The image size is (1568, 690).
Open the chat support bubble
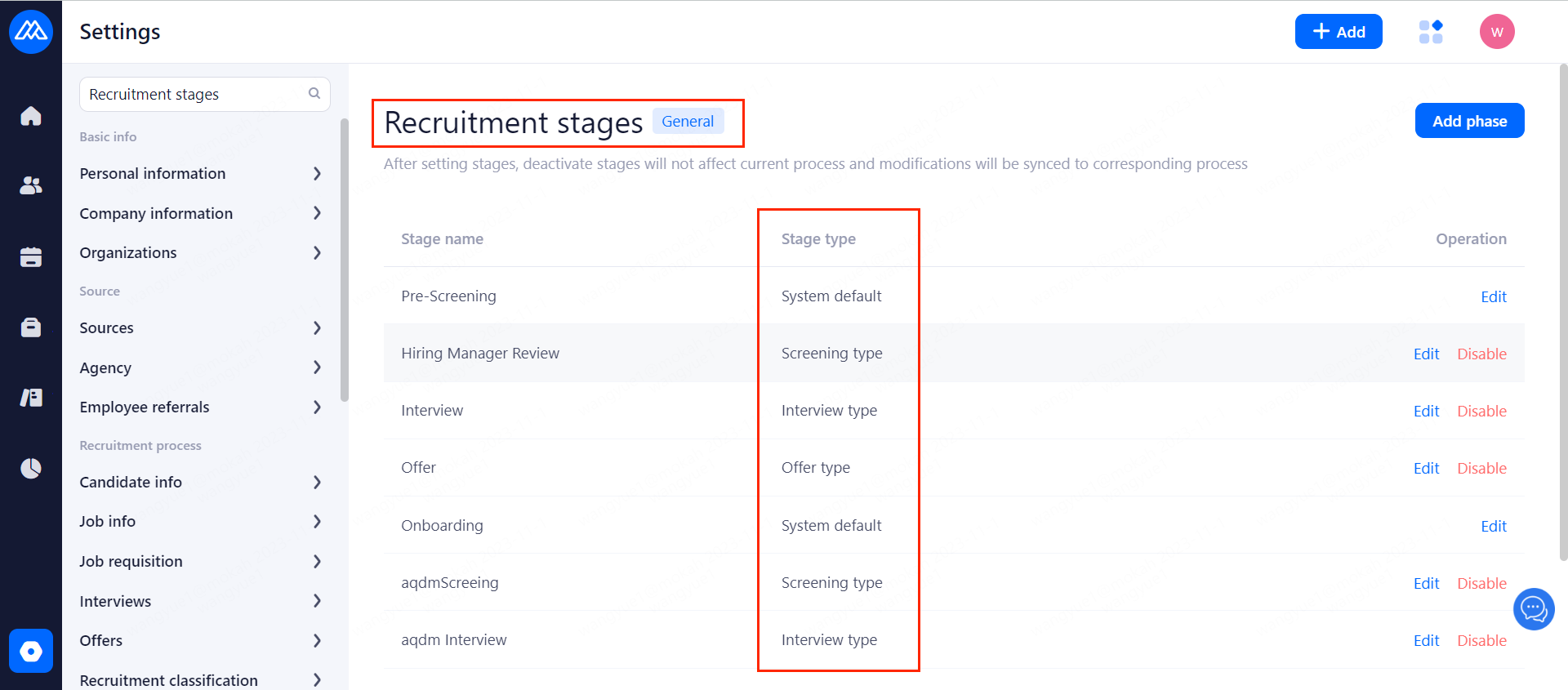(x=1534, y=609)
